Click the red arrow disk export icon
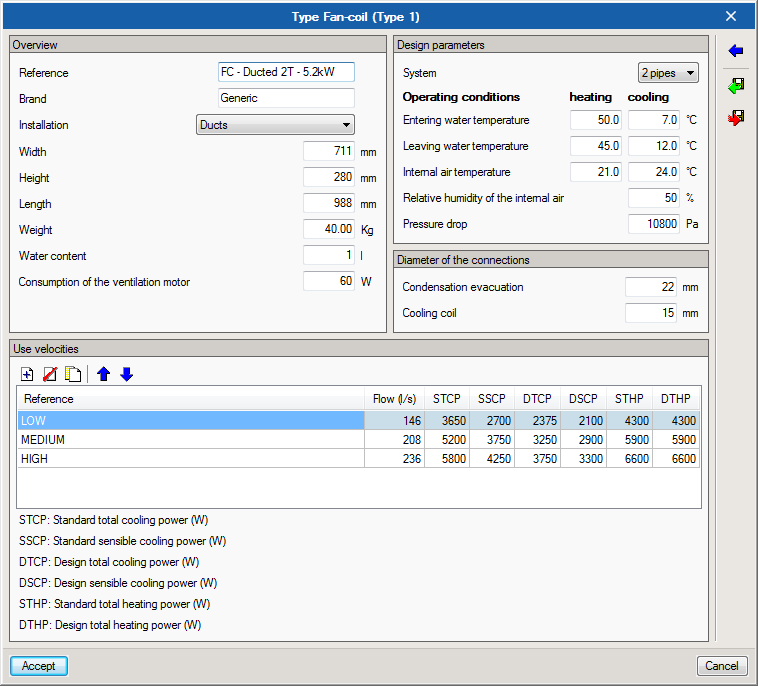Viewport: 758px width, 686px height. (736, 118)
